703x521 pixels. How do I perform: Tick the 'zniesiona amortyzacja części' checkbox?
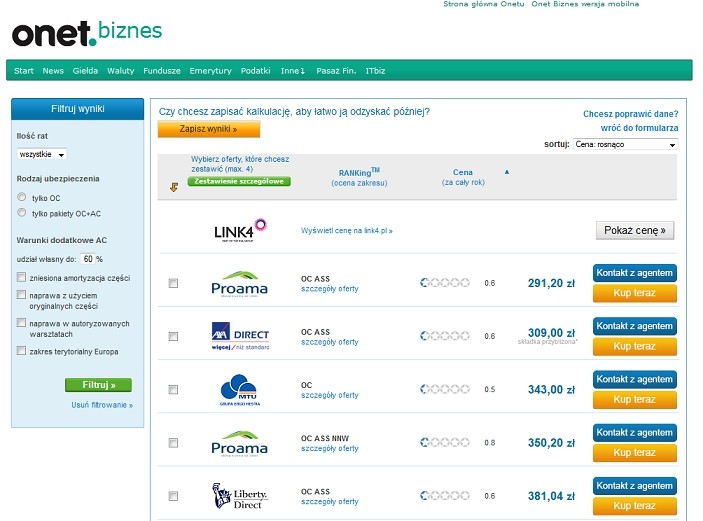click(22, 277)
